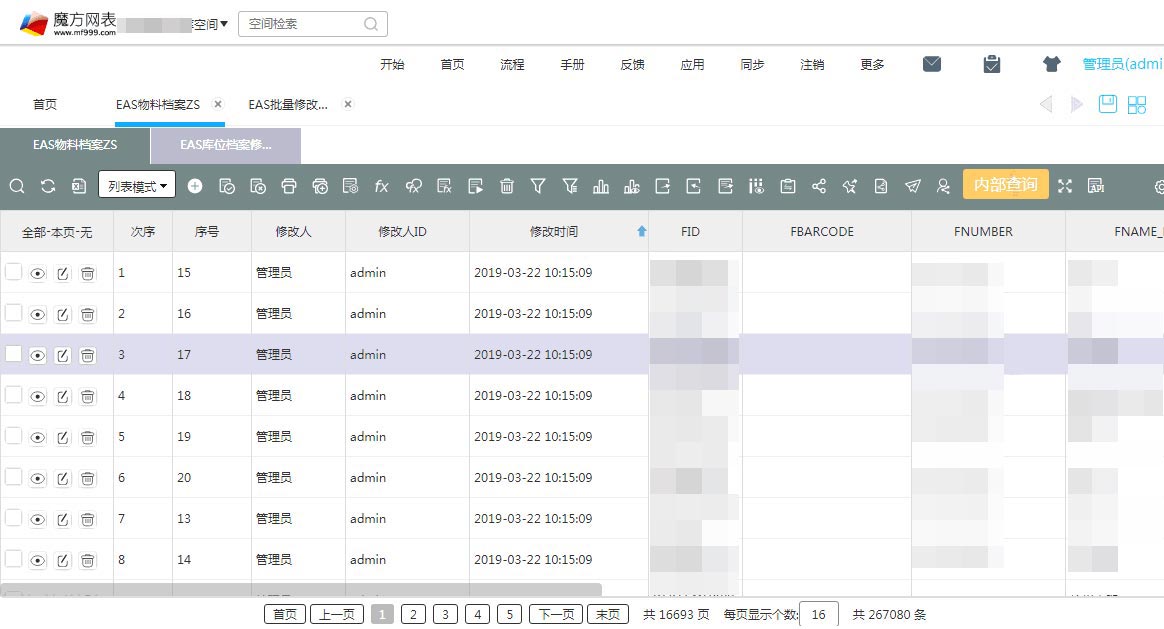Click the 内部查询 button

(1005, 184)
